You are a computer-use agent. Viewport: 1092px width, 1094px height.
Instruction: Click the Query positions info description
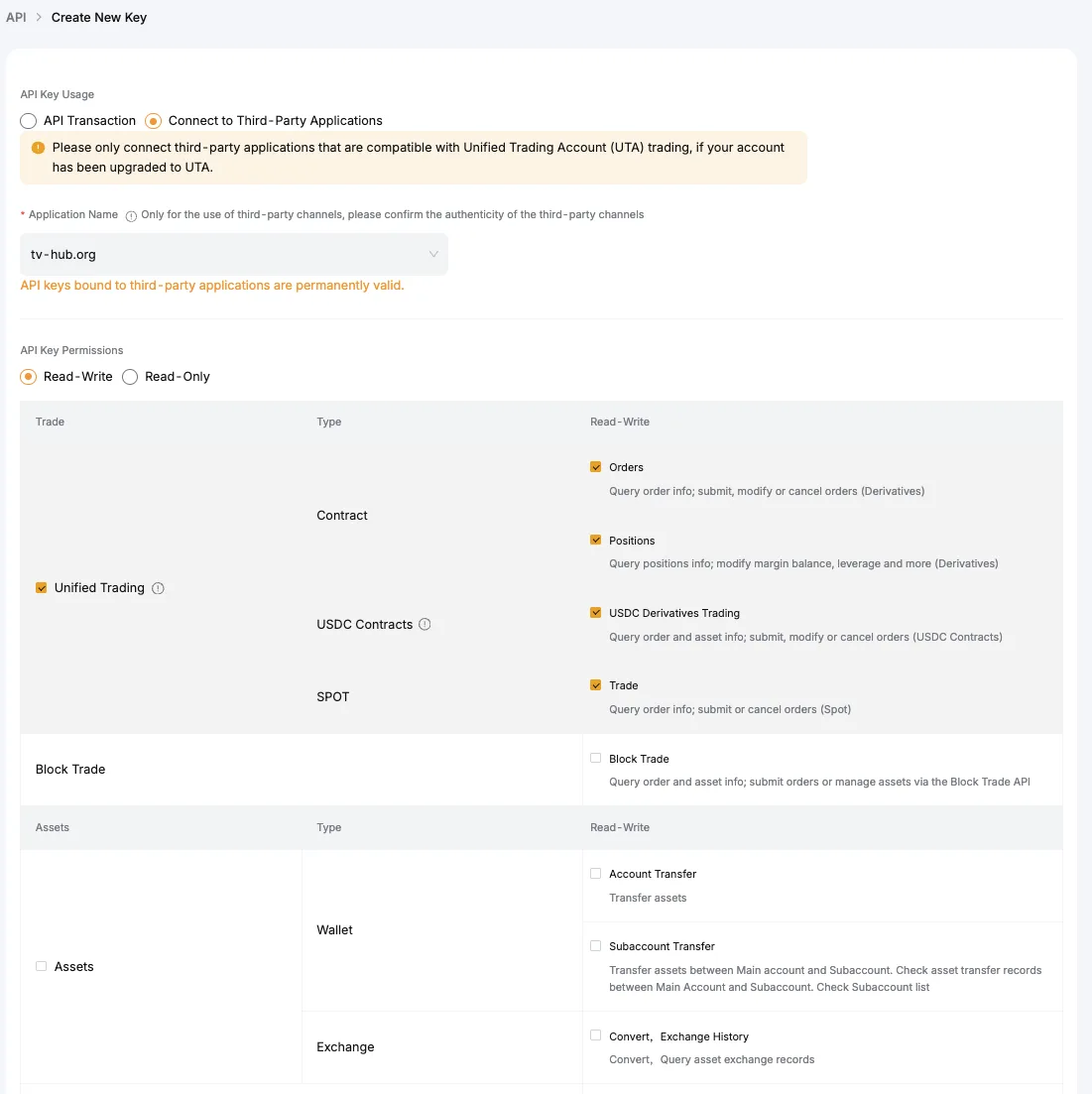pos(803,563)
